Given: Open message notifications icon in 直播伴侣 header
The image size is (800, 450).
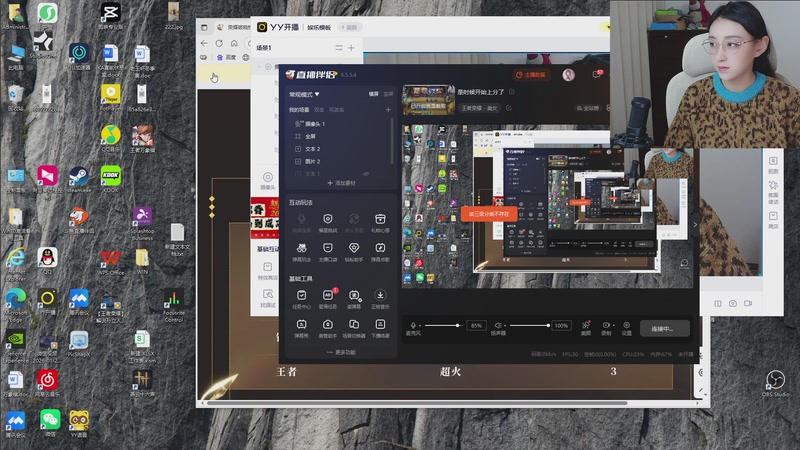Looking at the screenshot, I should click(x=597, y=74).
